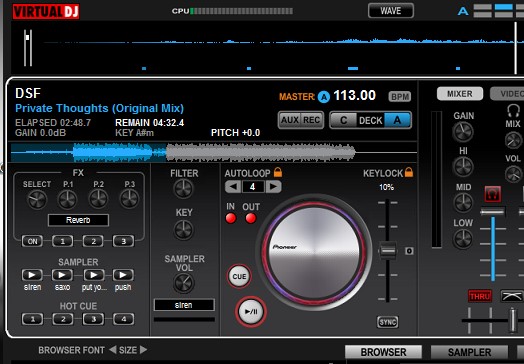The height and width of the screenshot is (364, 524).
Task: Open the MIXER panel tab
Action: pos(460,94)
